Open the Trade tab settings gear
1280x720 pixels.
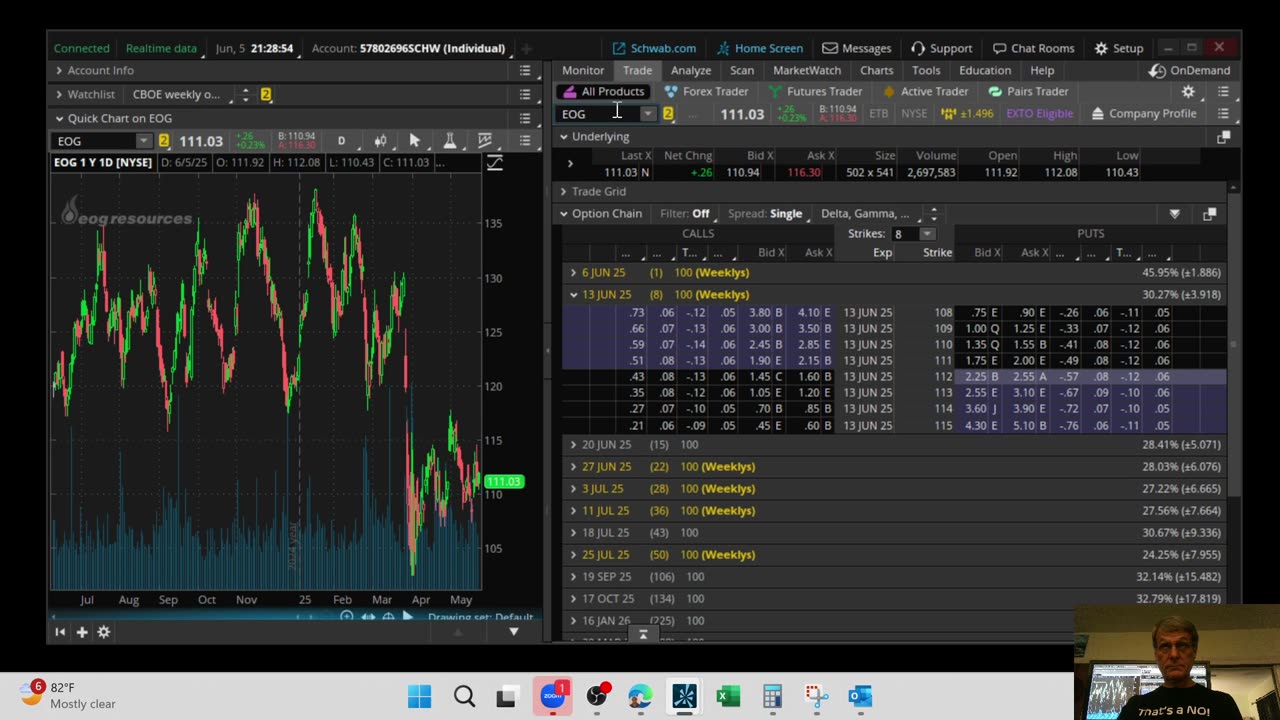point(1188,92)
